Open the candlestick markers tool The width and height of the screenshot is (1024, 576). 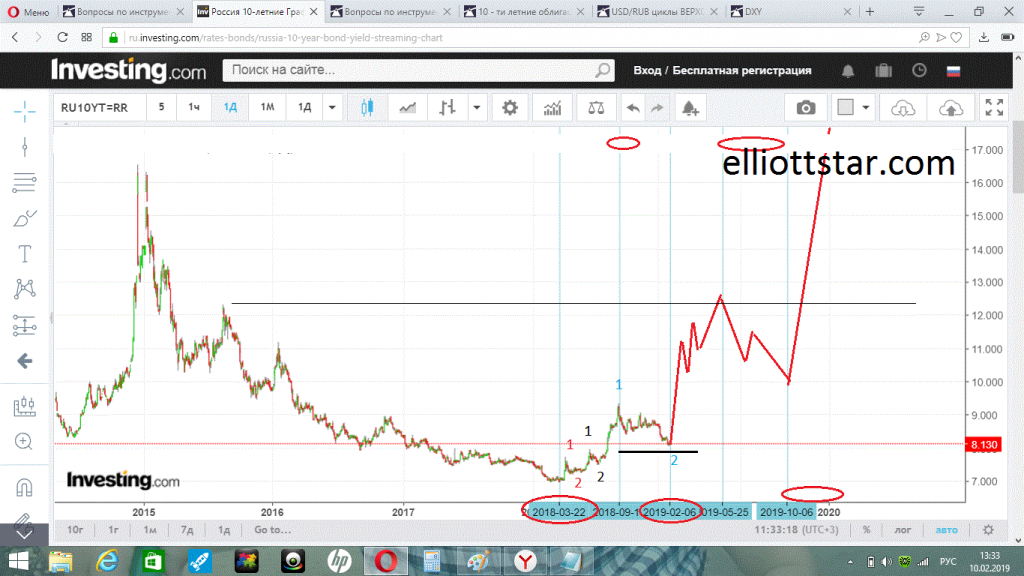[x=24, y=406]
